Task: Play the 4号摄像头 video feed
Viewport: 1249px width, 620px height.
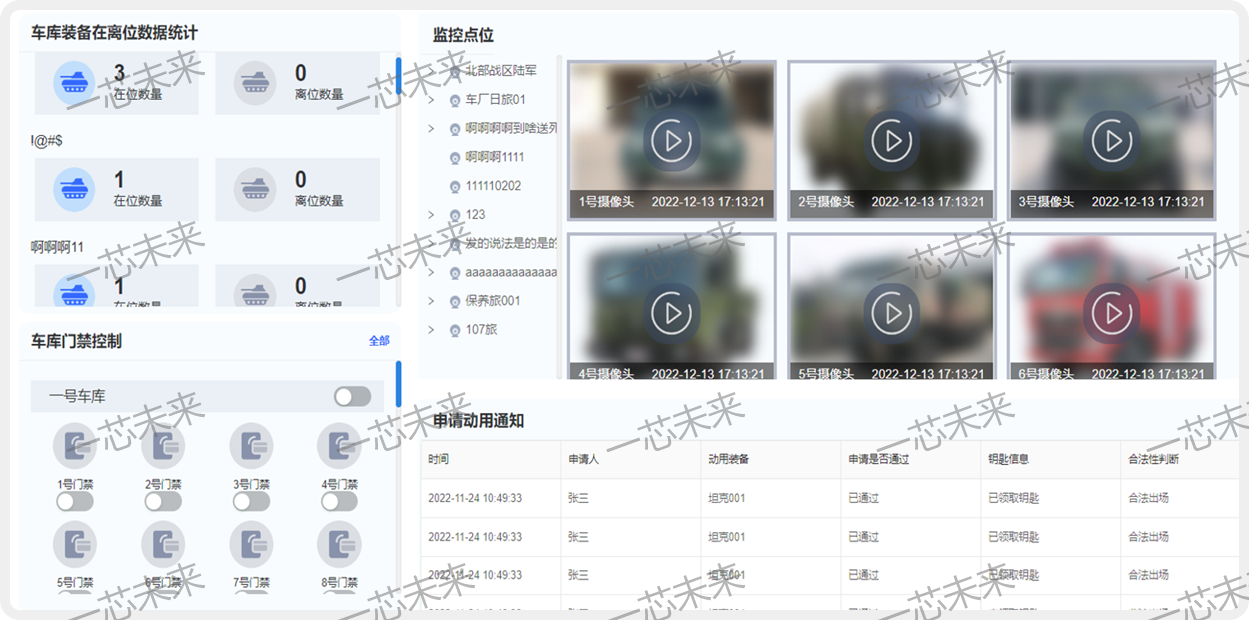Action: pos(672,313)
